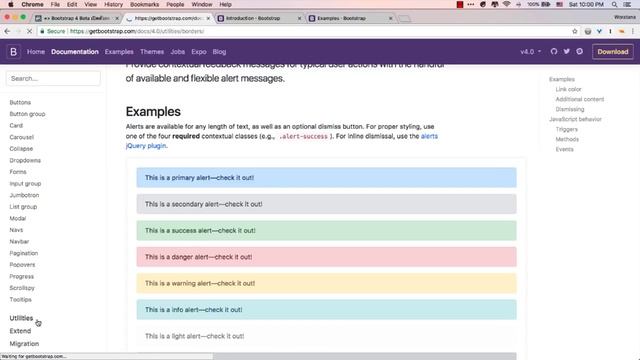Open the Chrome History menu
640x360 pixels.
pyautogui.click(x=113, y=4)
